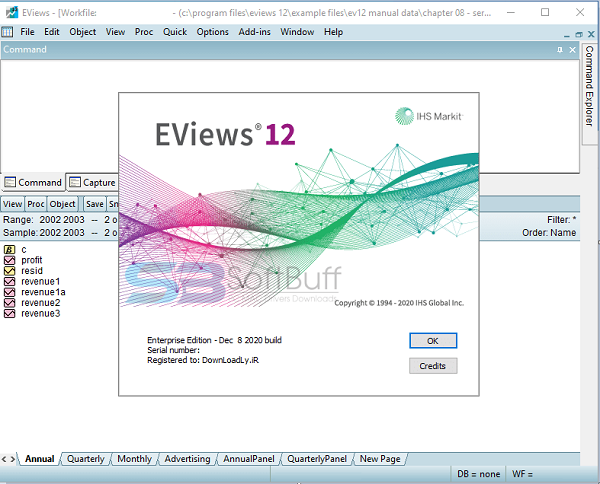Click the Order: Name label
This screenshot has width=600, height=484.
pyautogui.click(x=549, y=233)
